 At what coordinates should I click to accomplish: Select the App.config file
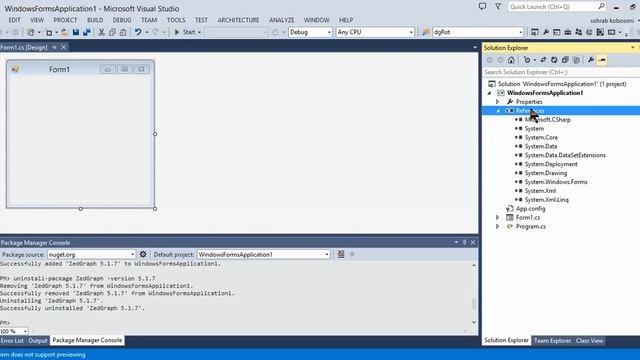tap(530, 209)
